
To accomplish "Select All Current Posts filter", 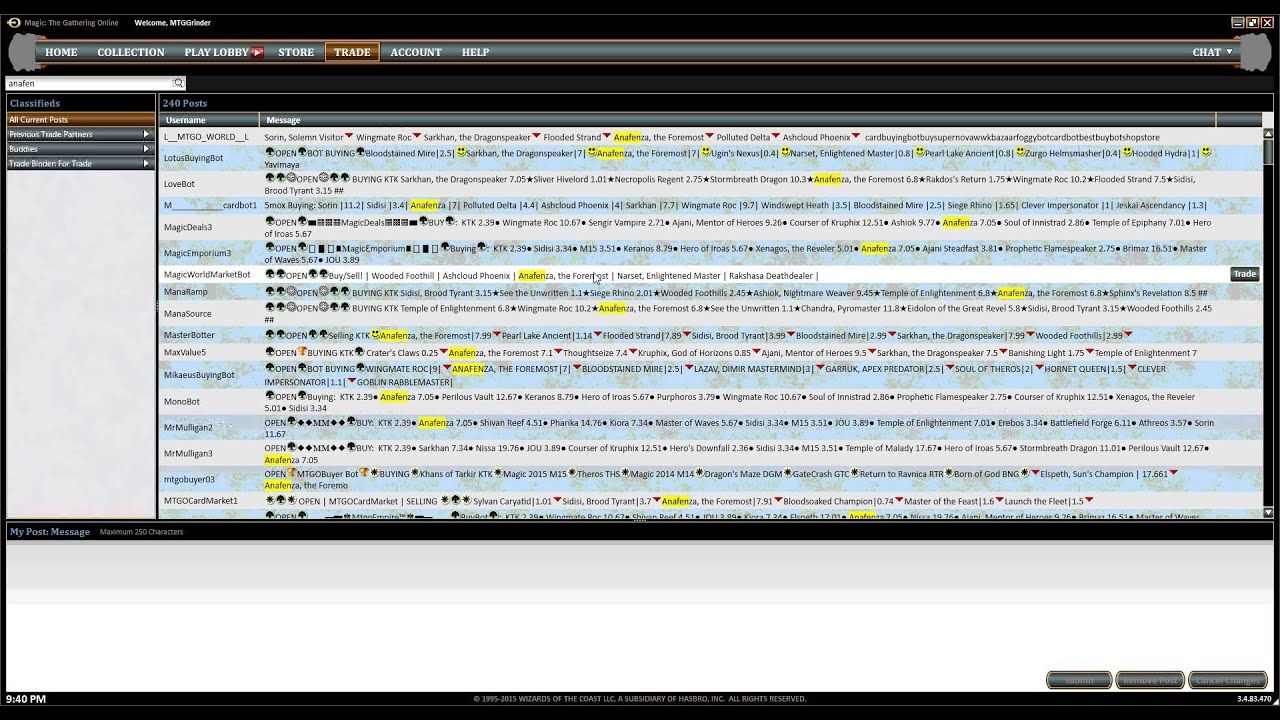I will tap(80, 120).
